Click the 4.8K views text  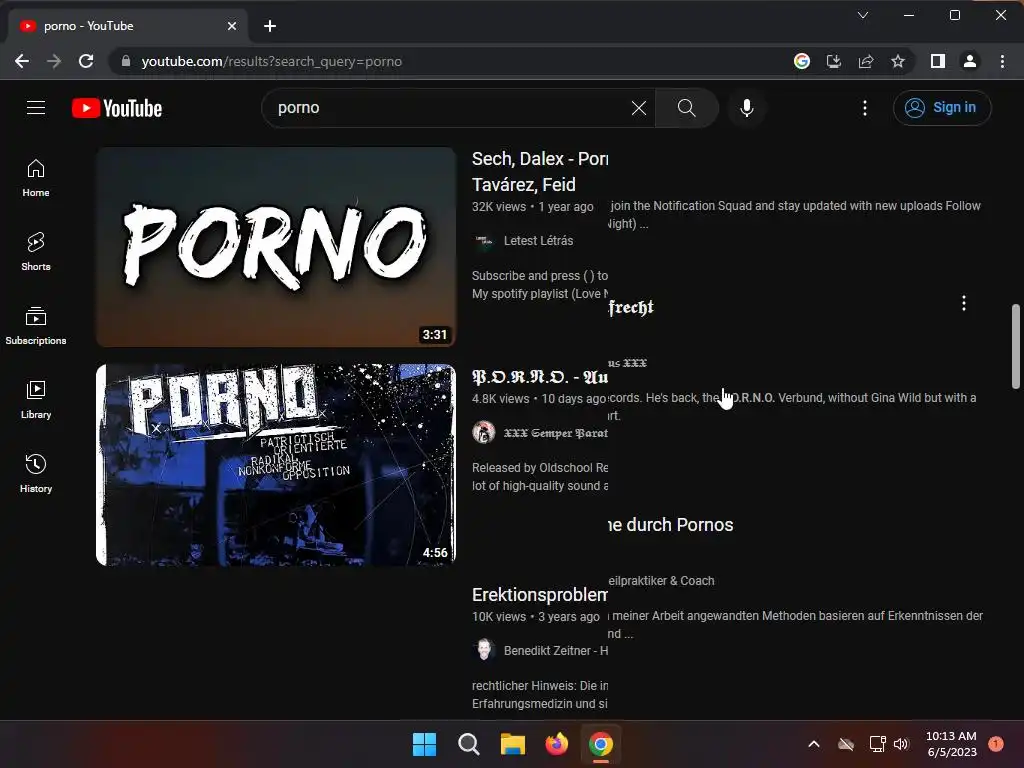click(500, 398)
